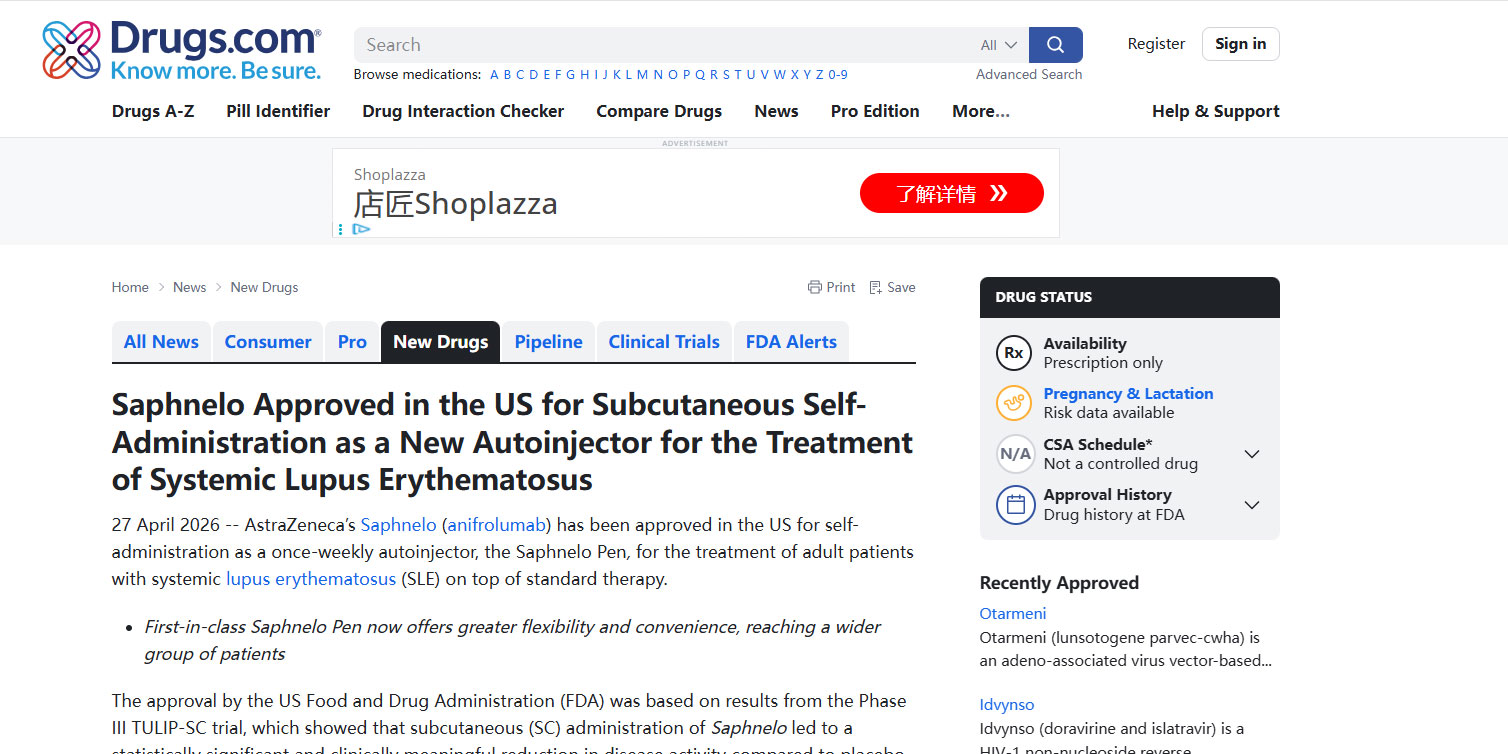
Task: Follow the anifrolumab link
Action: 496,524
